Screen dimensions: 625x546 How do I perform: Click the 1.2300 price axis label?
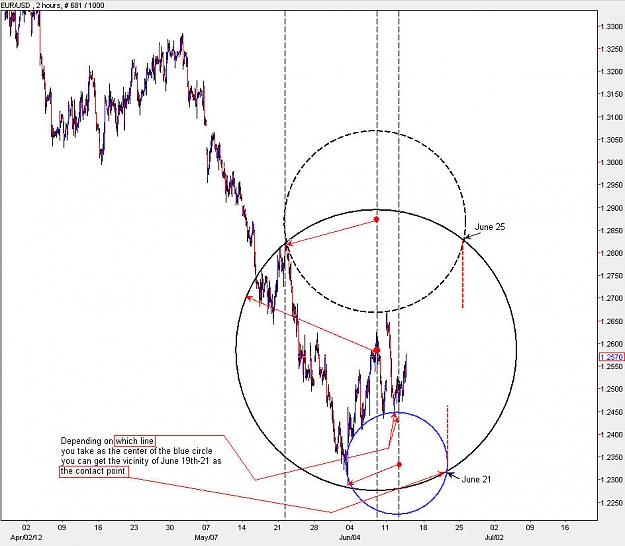(x=612, y=480)
